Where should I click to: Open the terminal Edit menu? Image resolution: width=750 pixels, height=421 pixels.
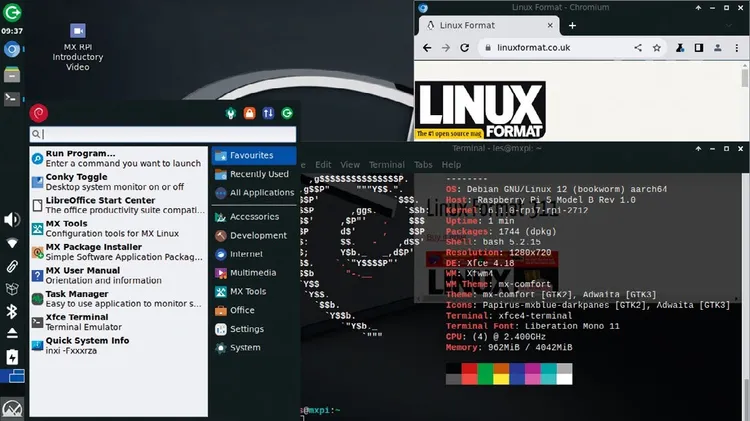point(323,165)
